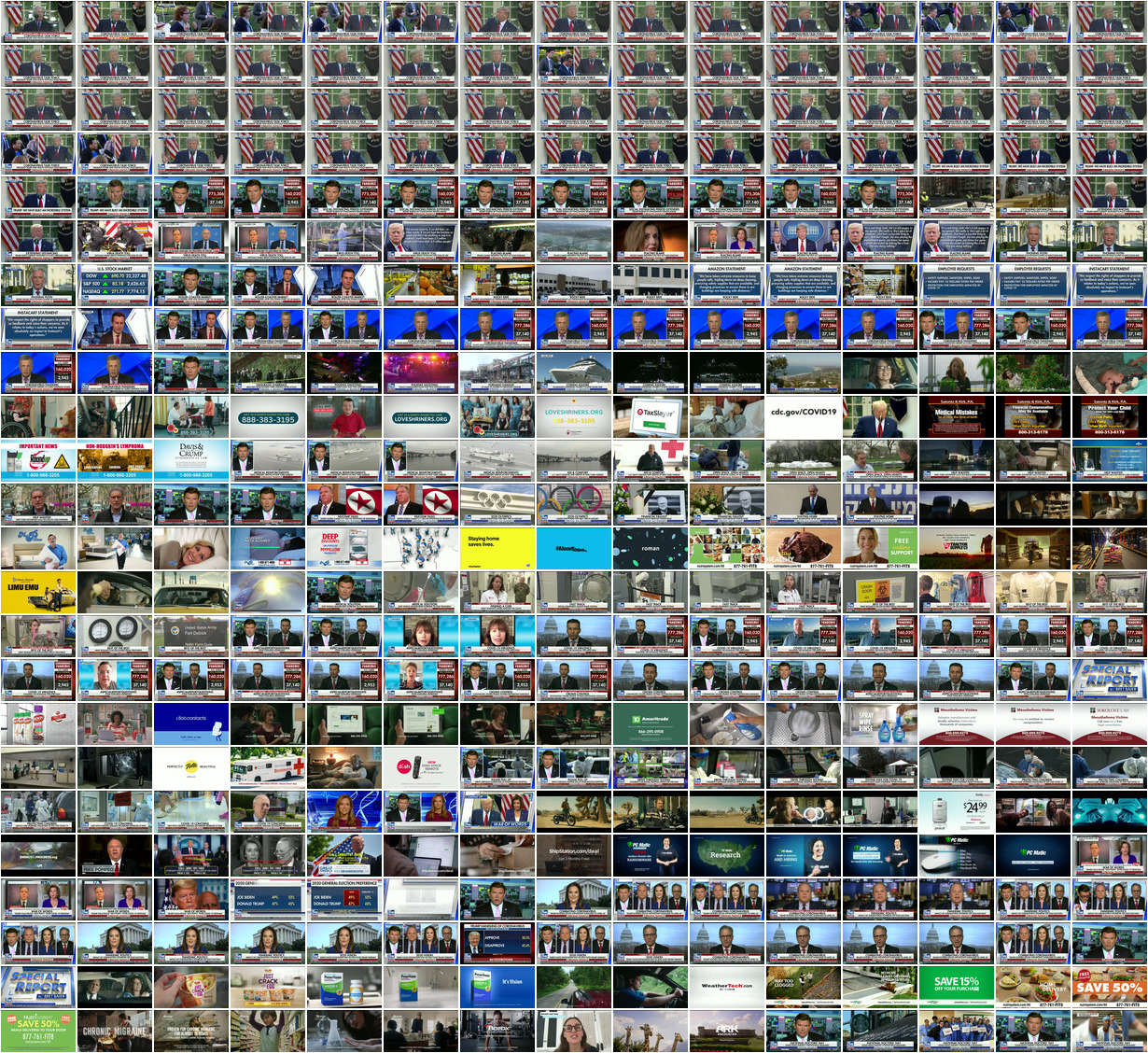This screenshot has height=1053, width=1148.
Task: Click the WeatherTech.com thumbnail
Action: click(726, 987)
